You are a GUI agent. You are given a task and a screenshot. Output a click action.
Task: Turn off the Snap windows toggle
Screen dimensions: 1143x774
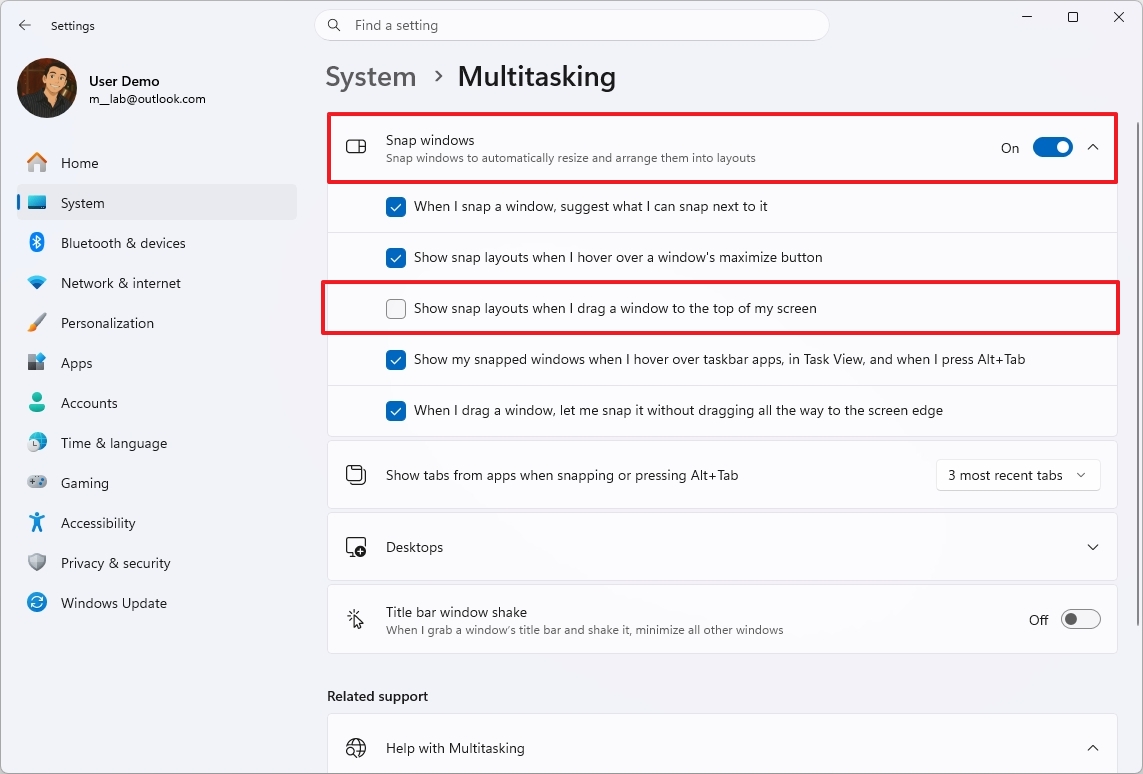click(1052, 146)
